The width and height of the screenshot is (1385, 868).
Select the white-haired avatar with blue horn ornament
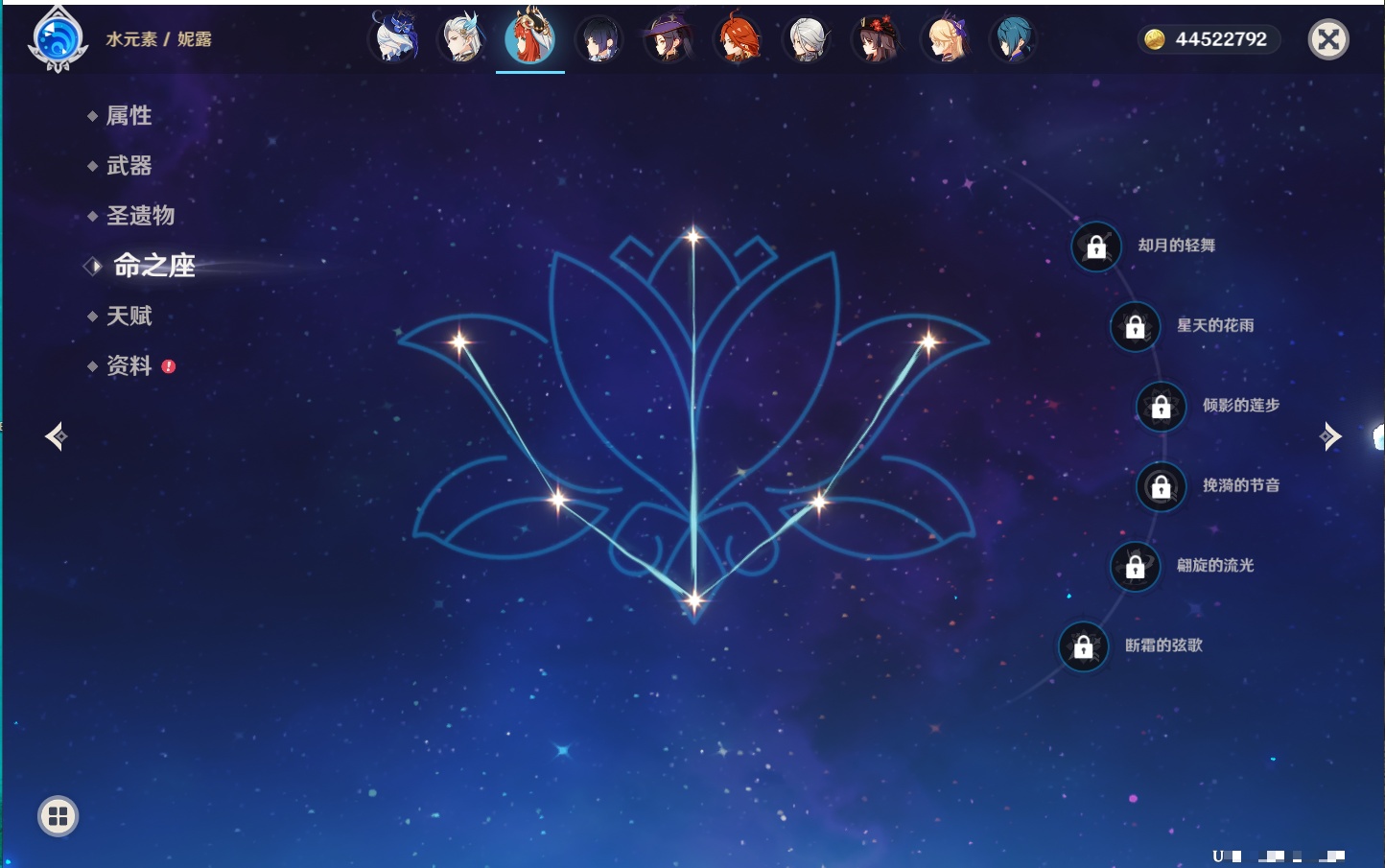(x=462, y=39)
